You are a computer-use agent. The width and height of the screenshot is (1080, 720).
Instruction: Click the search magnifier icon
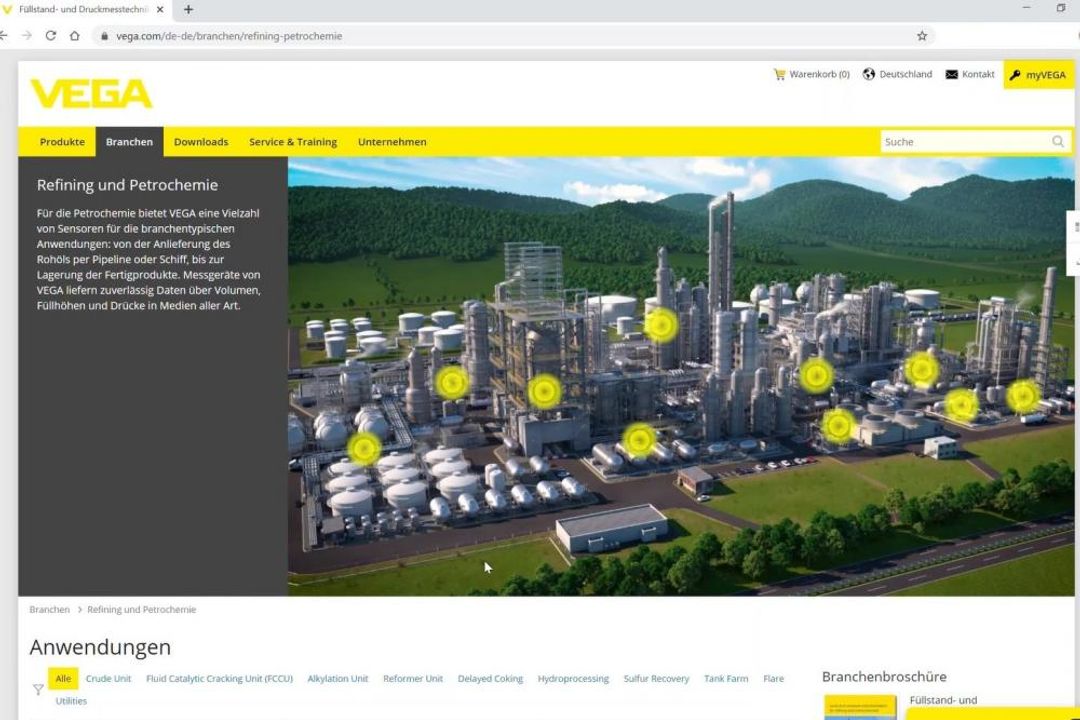pyautogui.click(x=1058, y=142)
